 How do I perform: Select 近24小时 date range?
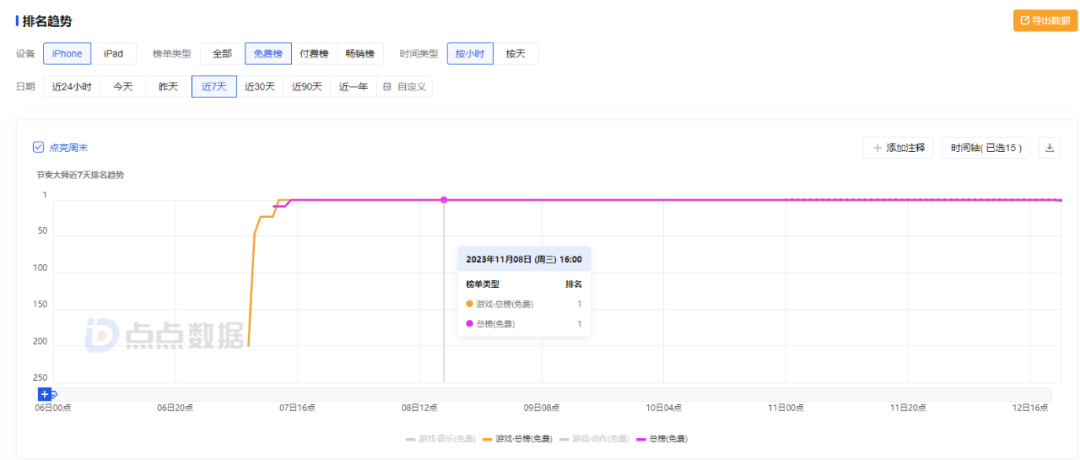pos(72,87)
